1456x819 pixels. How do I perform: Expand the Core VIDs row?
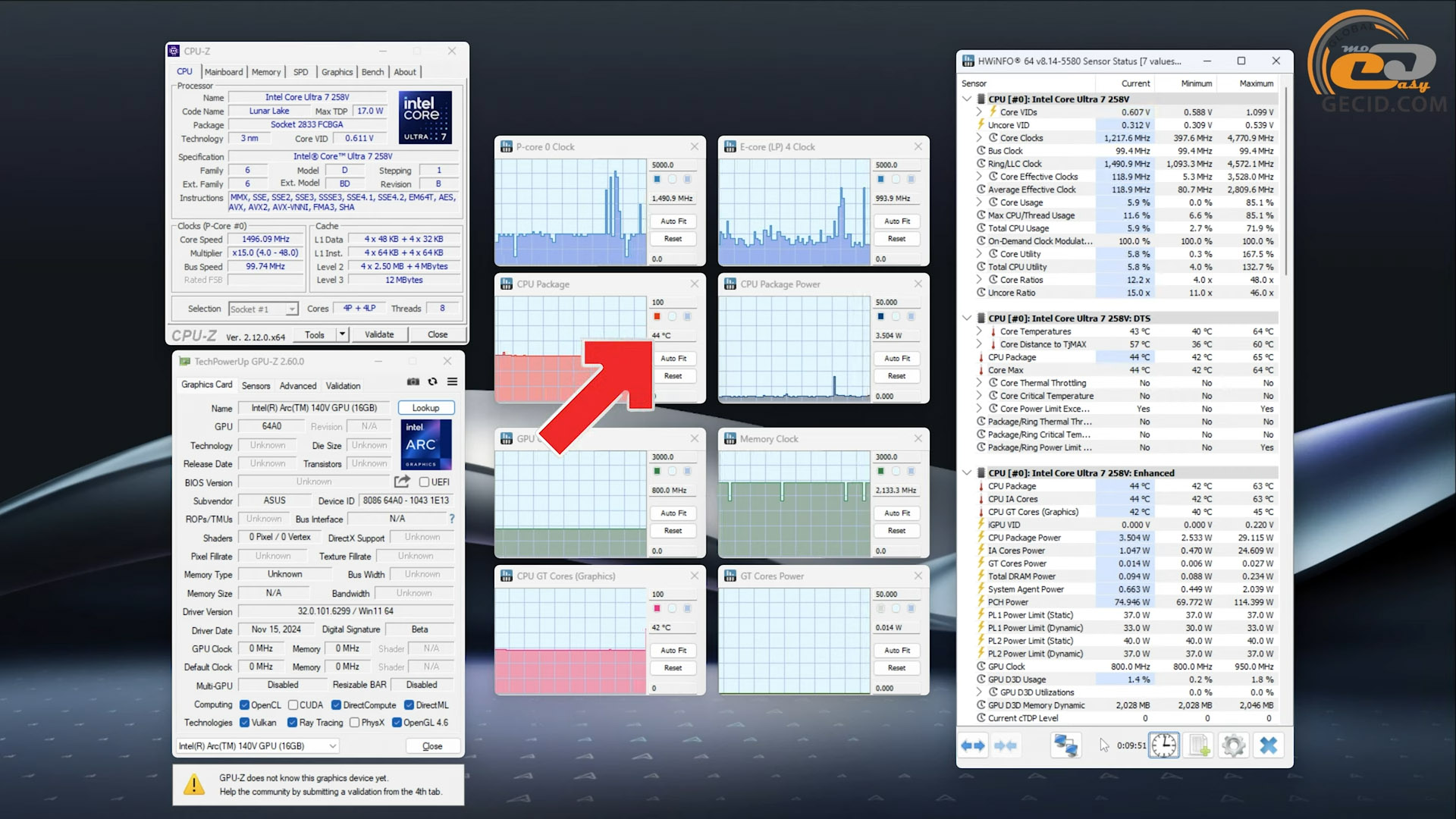click(979, 112)
